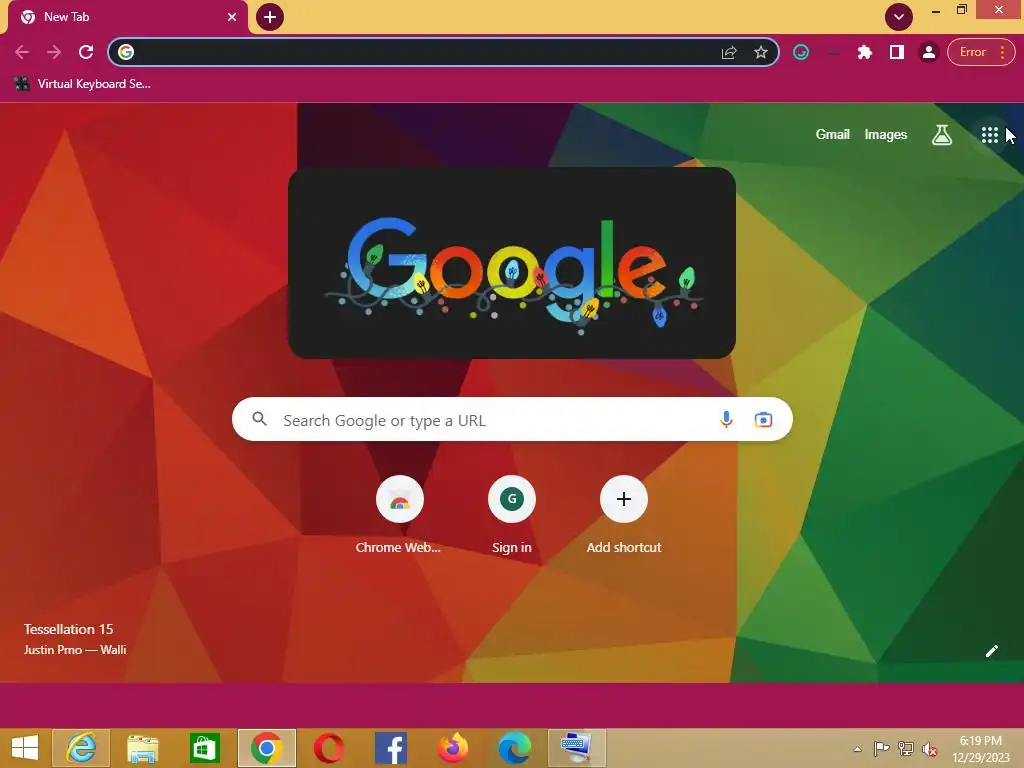Click Add shortcut button
The width and height of the screenshot is (1024, 768).
(624, 515)
